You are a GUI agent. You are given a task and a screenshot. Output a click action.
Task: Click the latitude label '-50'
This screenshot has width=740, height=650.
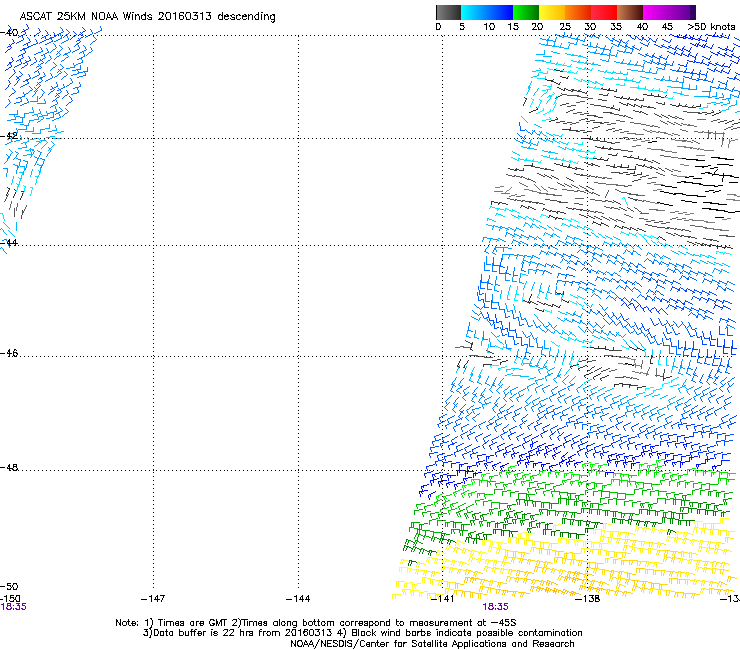pos(9,587)
